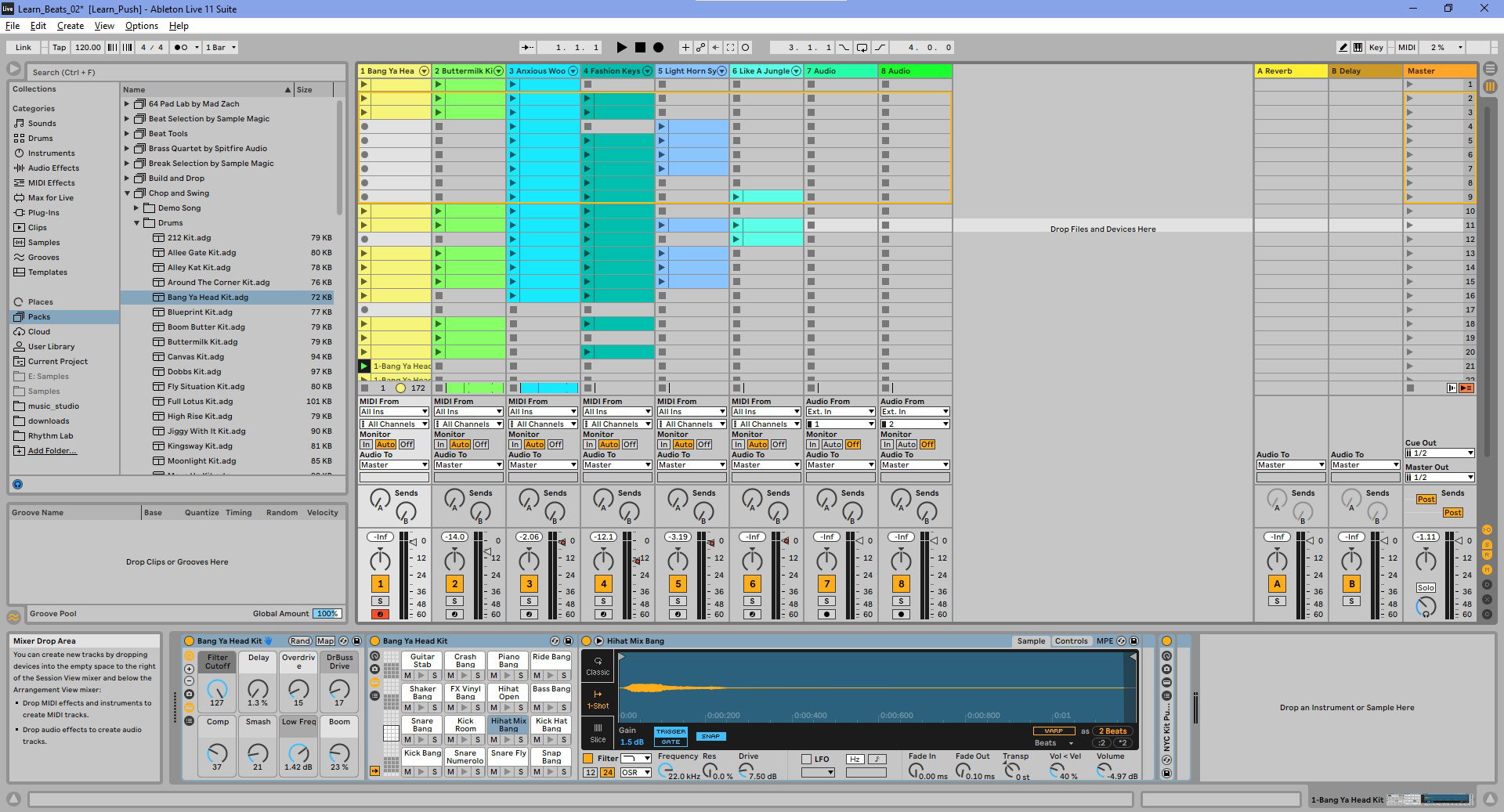
Task: Adjust the Filter Cutoff macro knob
Action: [217, 690]
